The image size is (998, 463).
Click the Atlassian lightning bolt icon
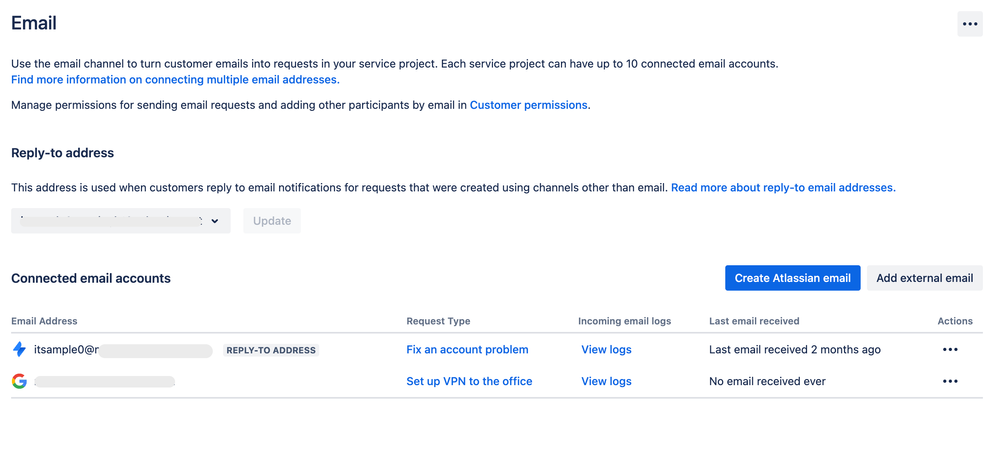(19, 350)
